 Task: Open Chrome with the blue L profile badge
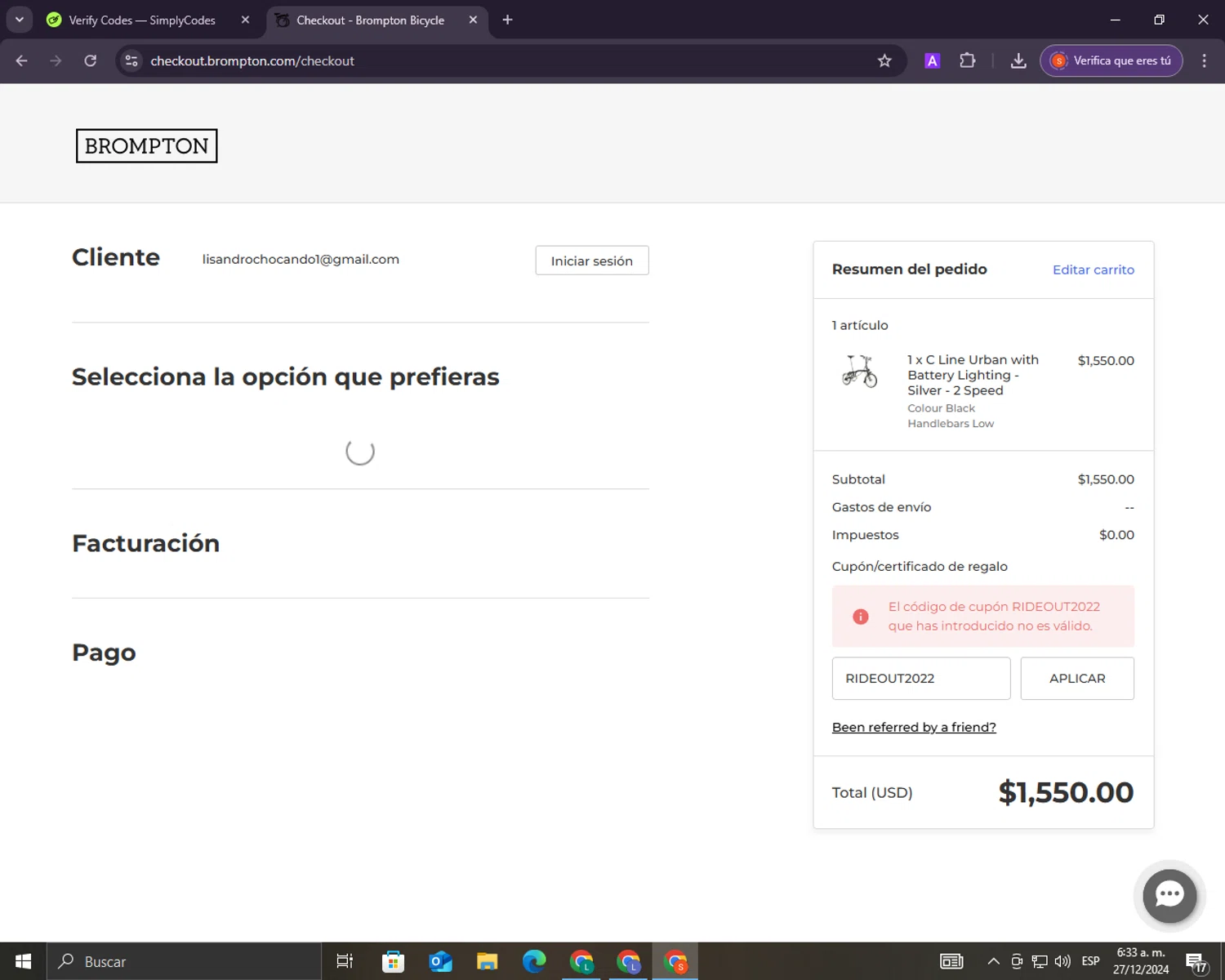click(x=629, y=961)
